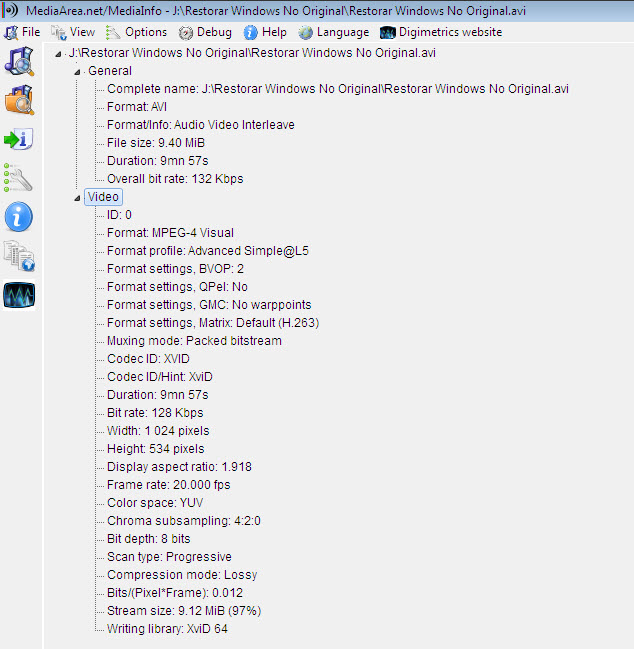Select 'Format: MPEG-4 Visual' row
The height and width of the screenshot is (649, 634).
170,233
